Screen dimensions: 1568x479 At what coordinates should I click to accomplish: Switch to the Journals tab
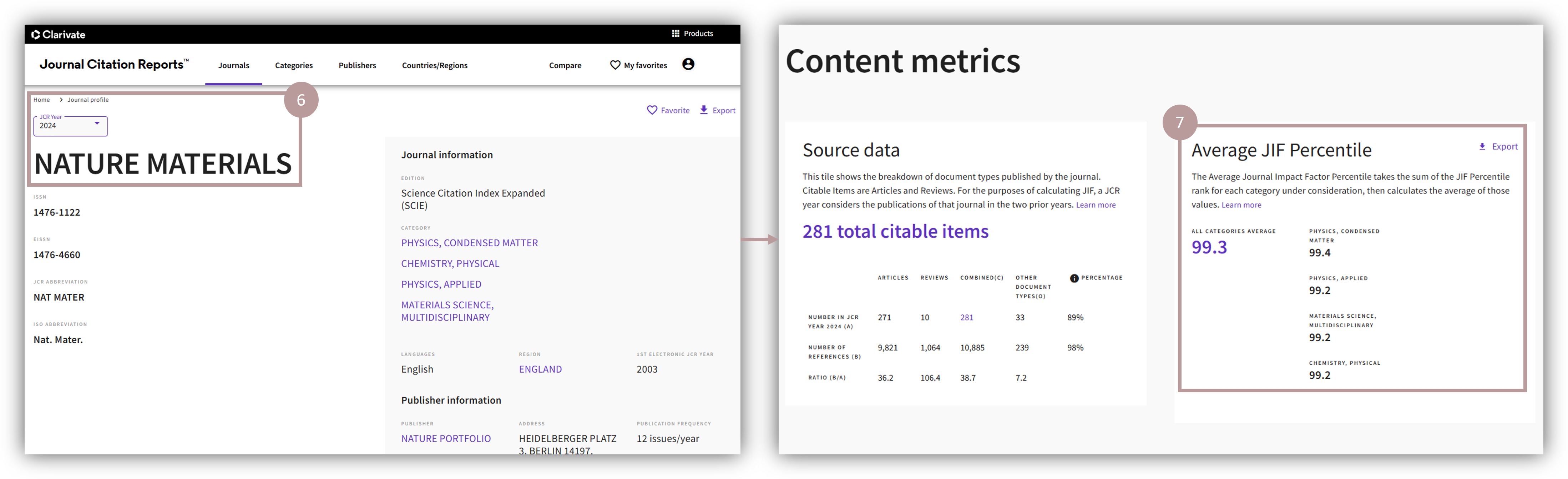click(x=234, y=65)
